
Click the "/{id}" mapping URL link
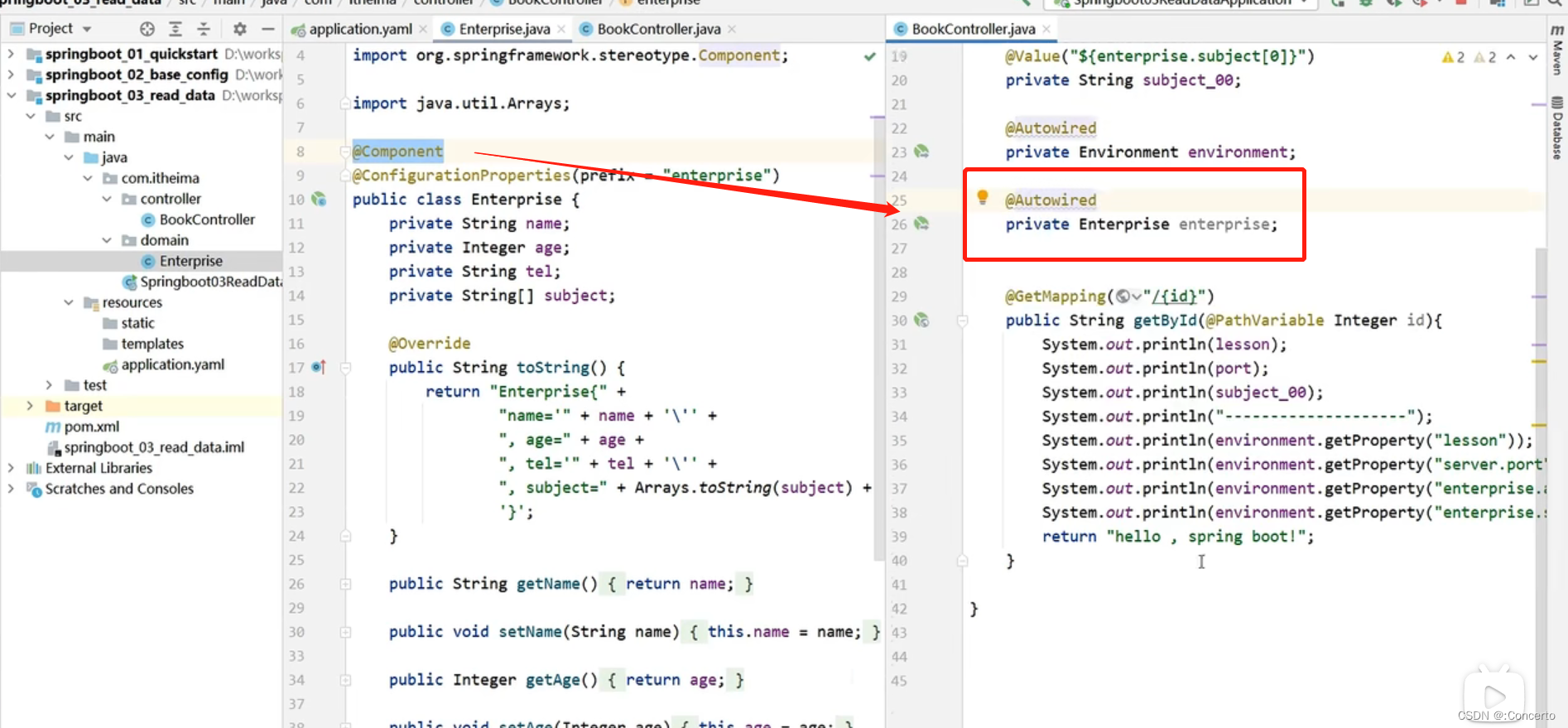[1174, 296]
